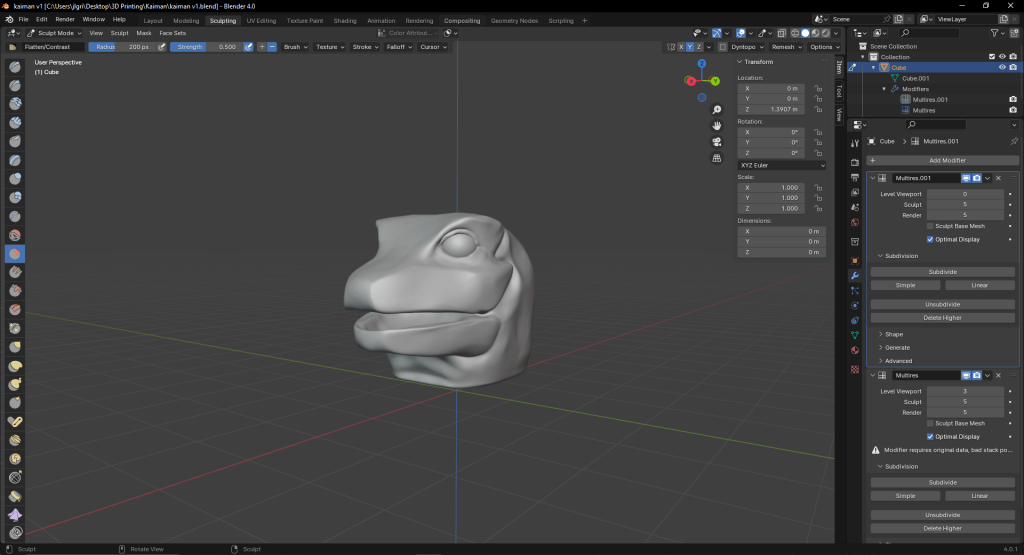The height and width of the screenshot is (555, 1024).
Task: Switch to the Modeling workspace tab
Action: coord(186,20)
